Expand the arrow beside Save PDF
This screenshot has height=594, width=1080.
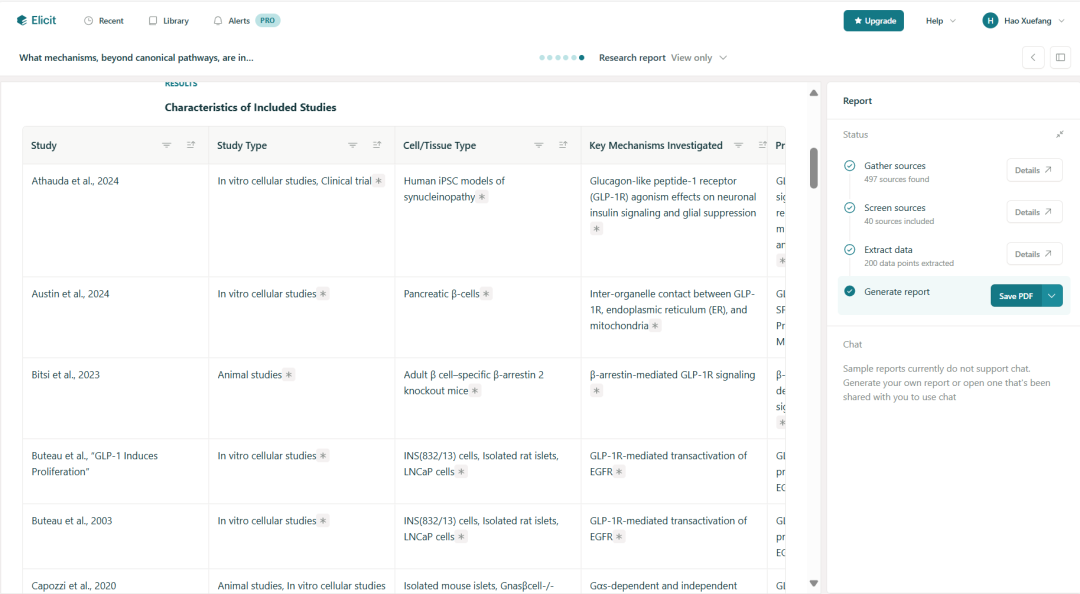coord(1052,296)
